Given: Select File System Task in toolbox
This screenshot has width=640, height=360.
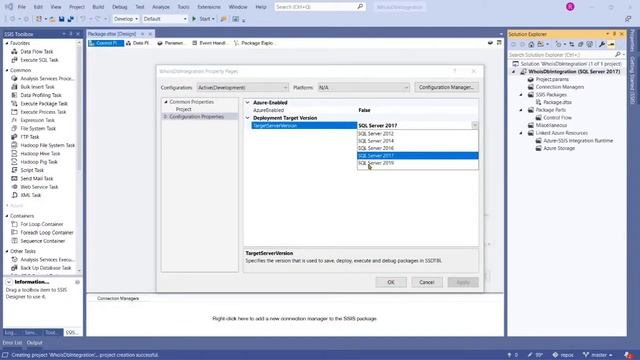Looking at the screenshot, I should point(38,129).
